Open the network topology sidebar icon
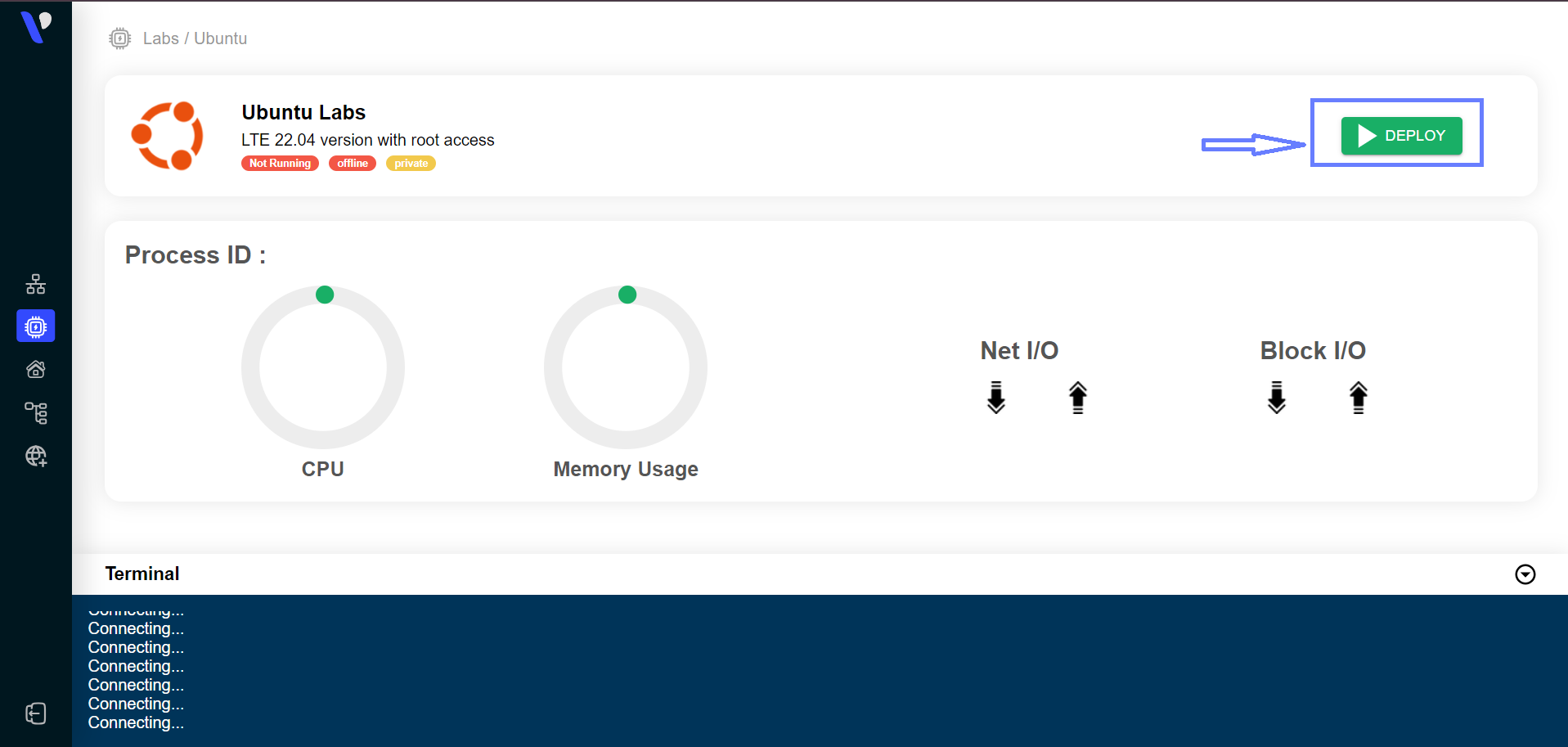The height and width of the screenshot is (747, 1568). [x=36, y=284]
